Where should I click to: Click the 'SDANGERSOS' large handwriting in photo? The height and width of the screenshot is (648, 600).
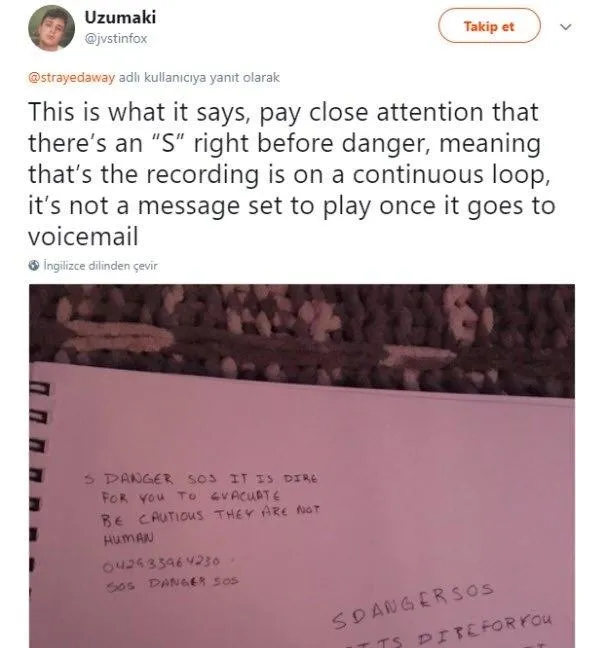click(x=412, y=605)
